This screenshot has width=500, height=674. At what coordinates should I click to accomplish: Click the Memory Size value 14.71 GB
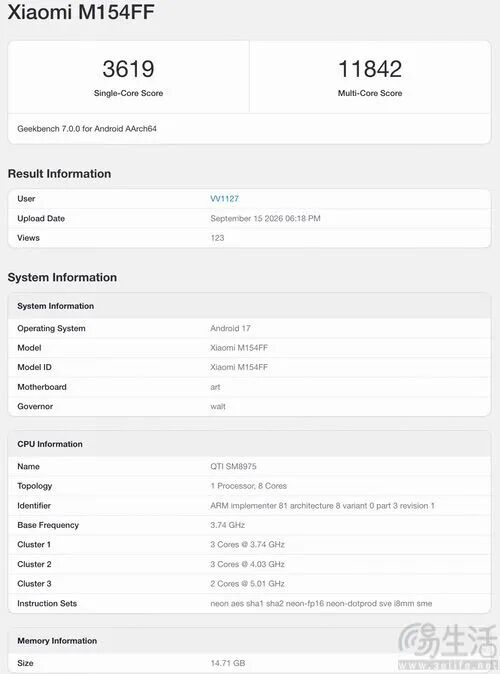[x=227, y=663]
